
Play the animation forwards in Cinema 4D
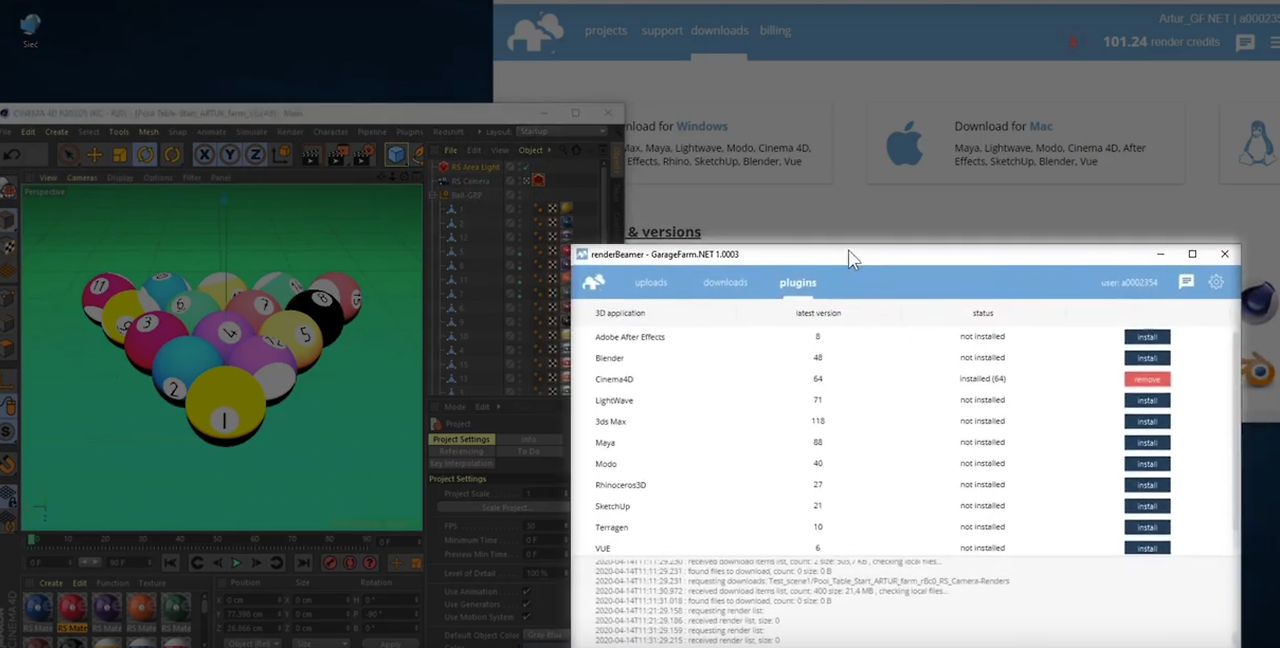[236, 563]
